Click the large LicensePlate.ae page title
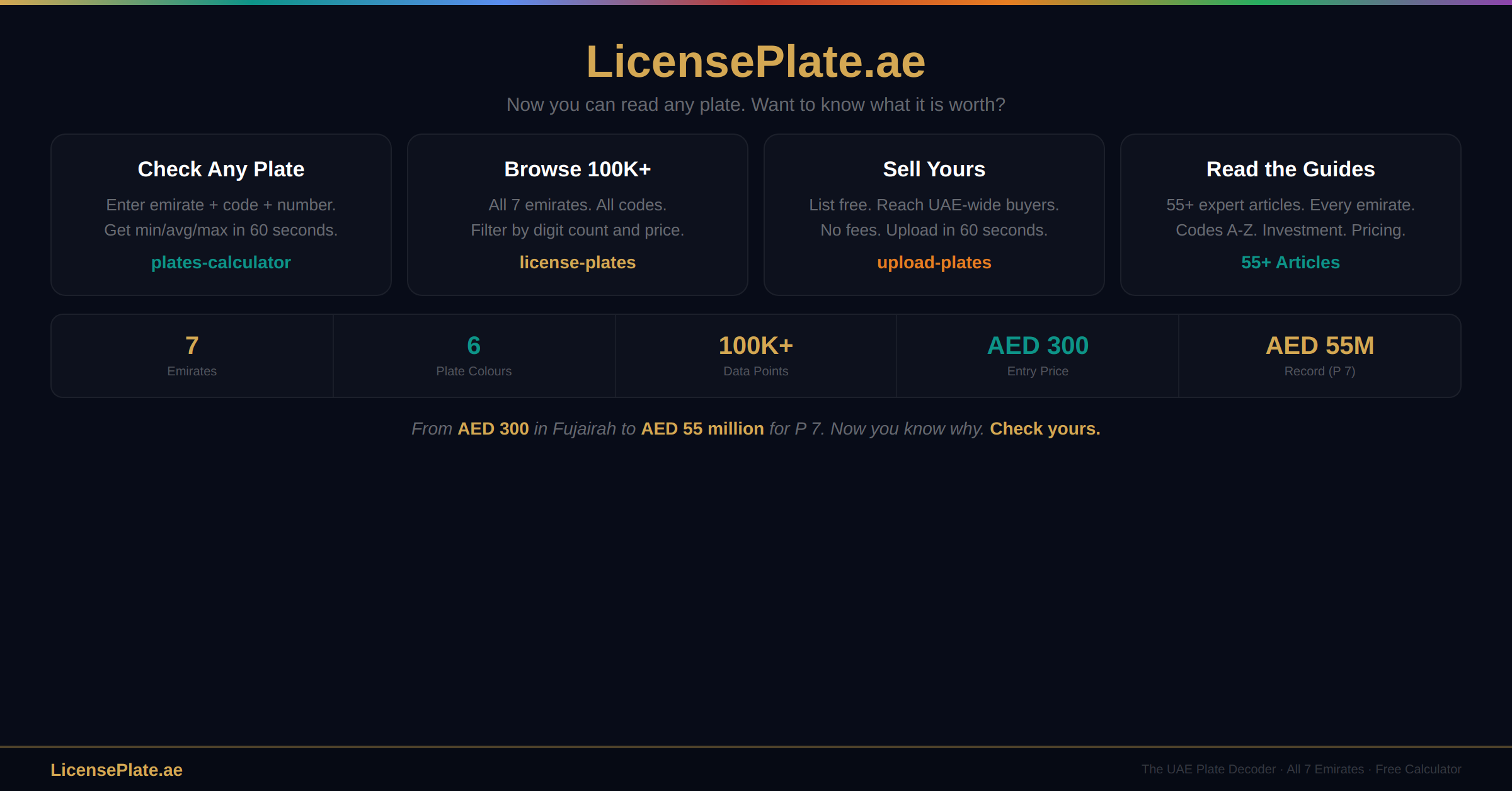This screenshot has height=791, width=1512. (755, 62)
